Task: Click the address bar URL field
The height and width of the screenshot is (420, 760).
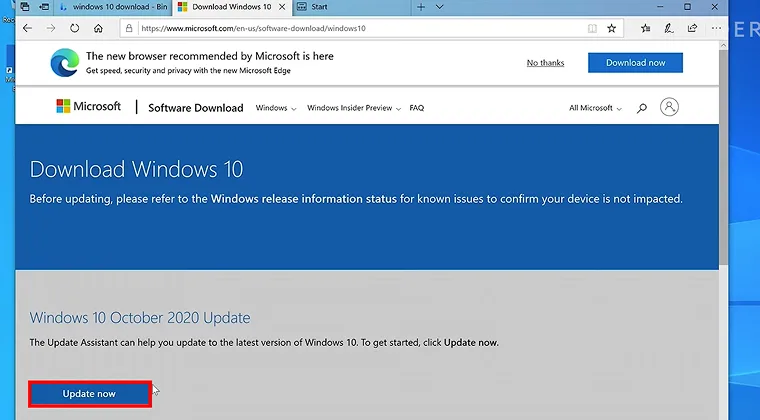Action: click(x=359, y=29)
